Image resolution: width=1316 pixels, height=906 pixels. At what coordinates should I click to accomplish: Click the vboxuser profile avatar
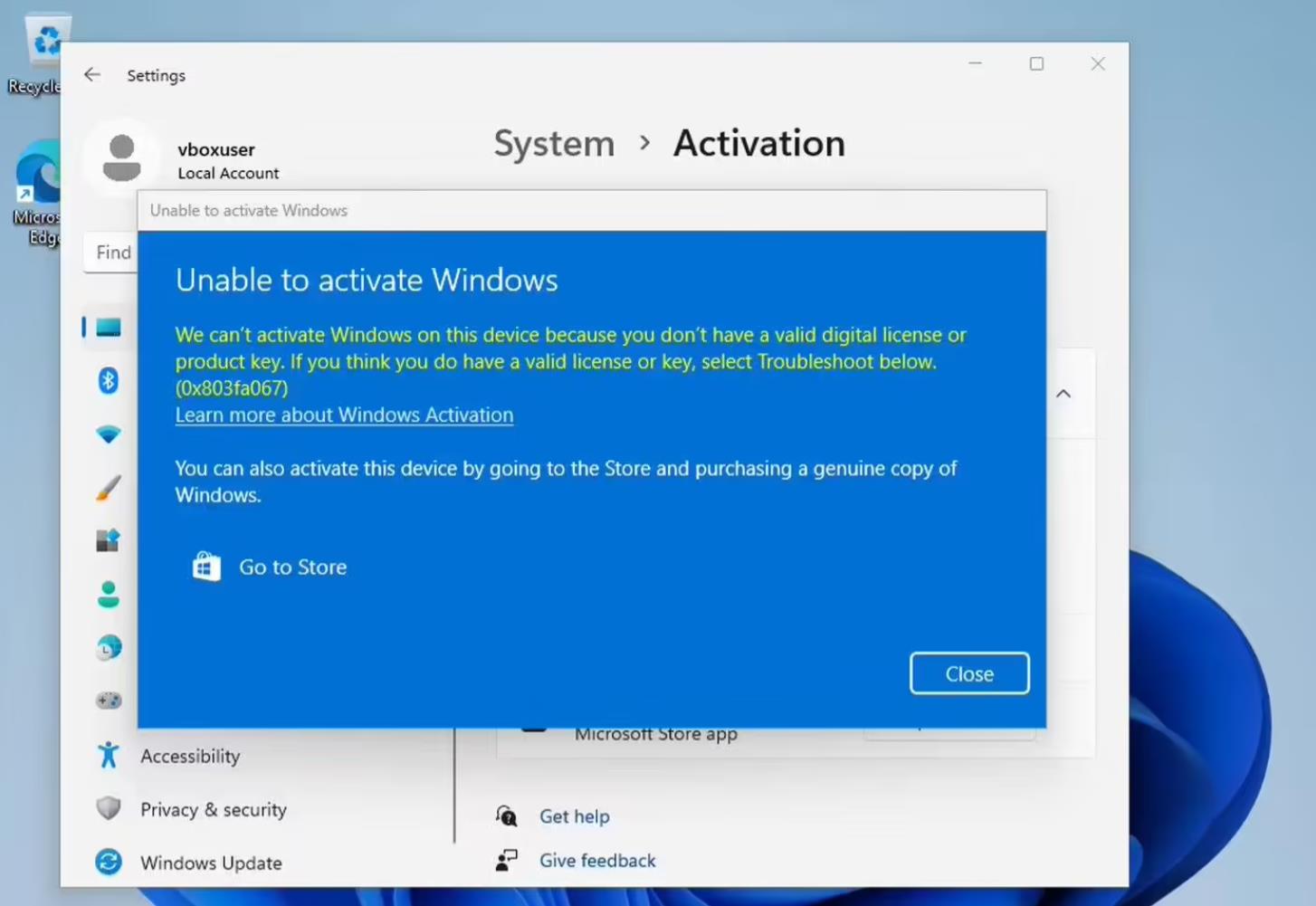122,158
